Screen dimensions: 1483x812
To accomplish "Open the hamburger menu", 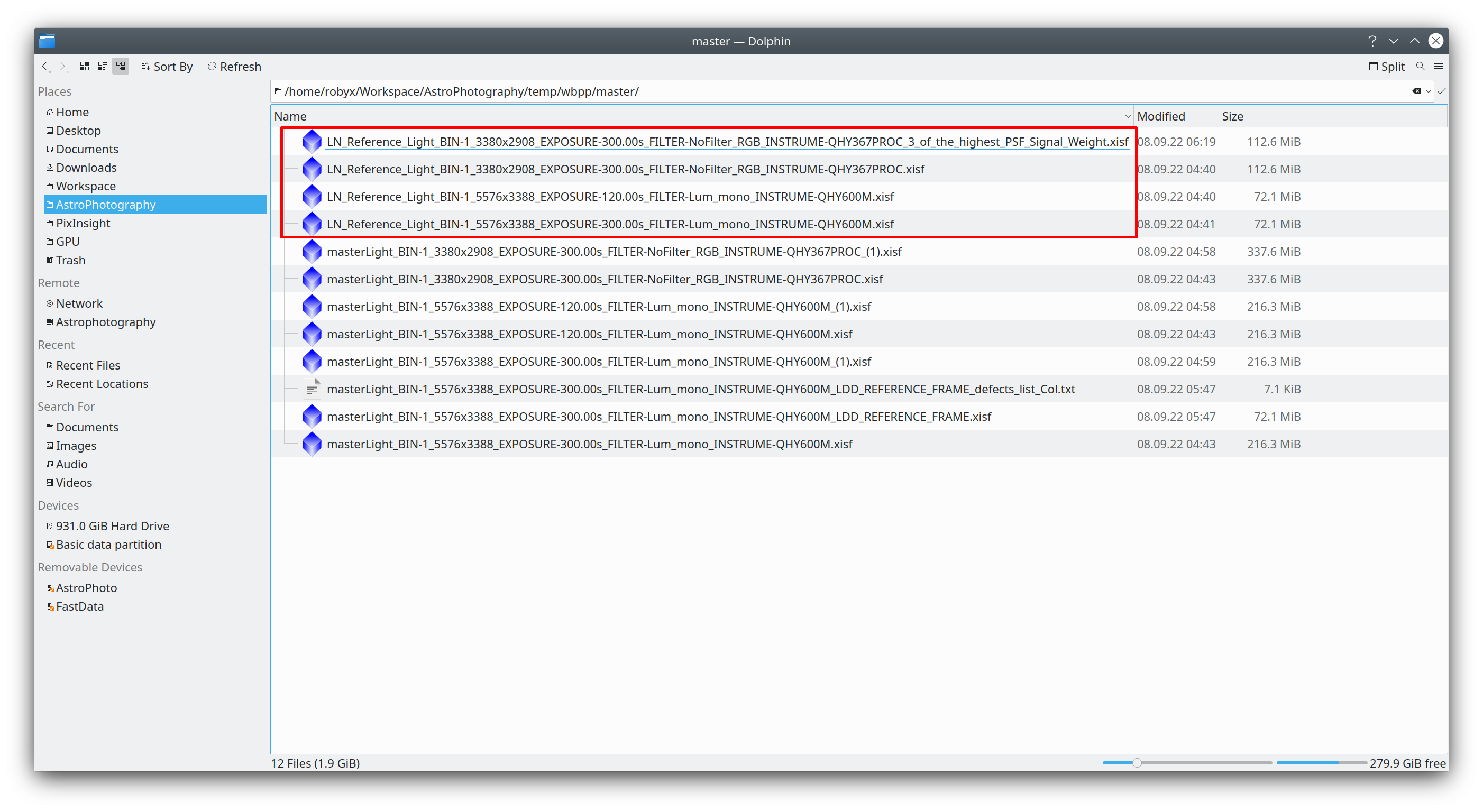I will (1438, 67).
